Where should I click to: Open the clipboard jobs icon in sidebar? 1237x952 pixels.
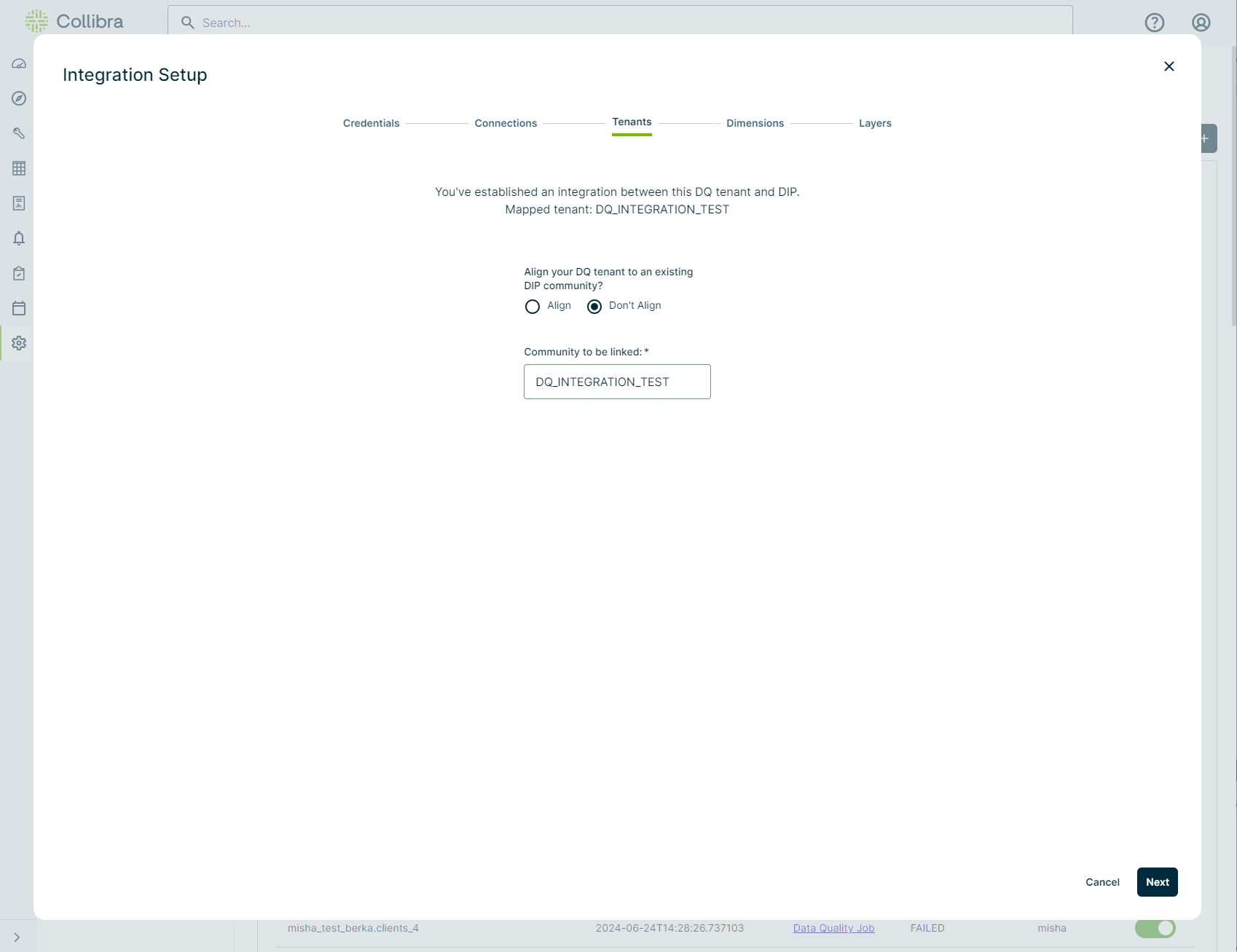[x=18, y=273]
